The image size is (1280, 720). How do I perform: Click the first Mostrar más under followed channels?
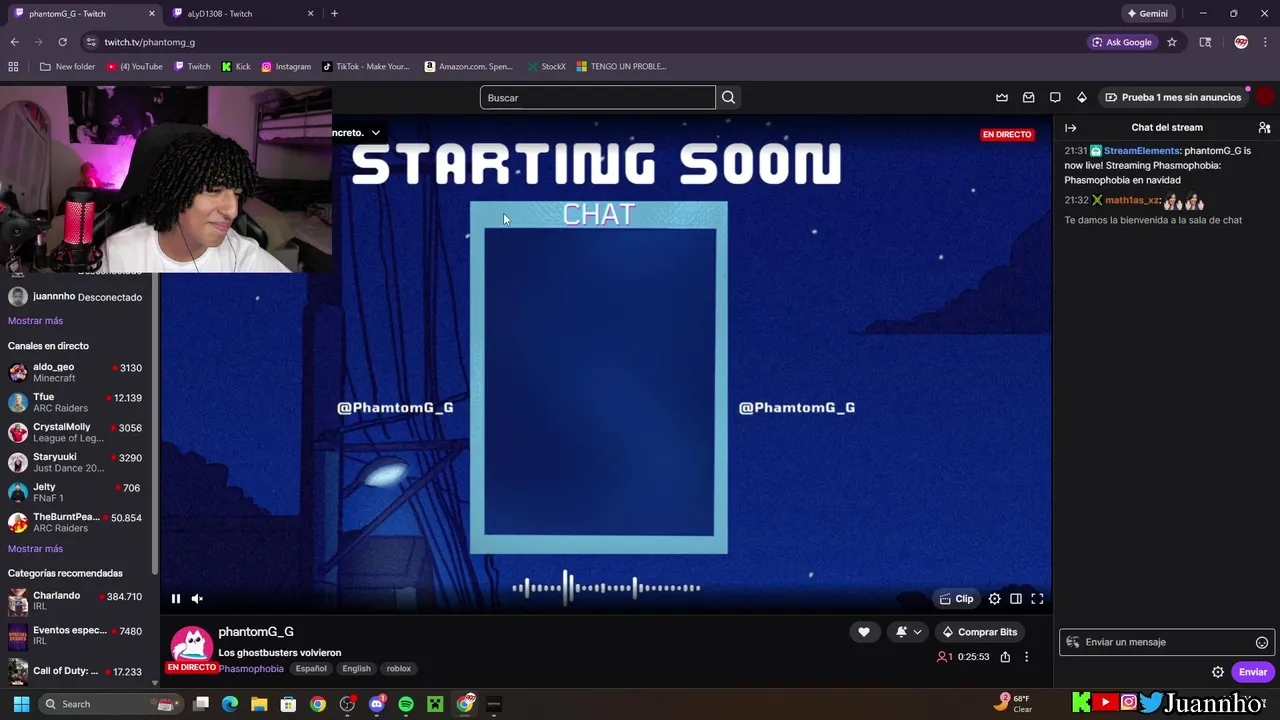(x=35, y=321)
